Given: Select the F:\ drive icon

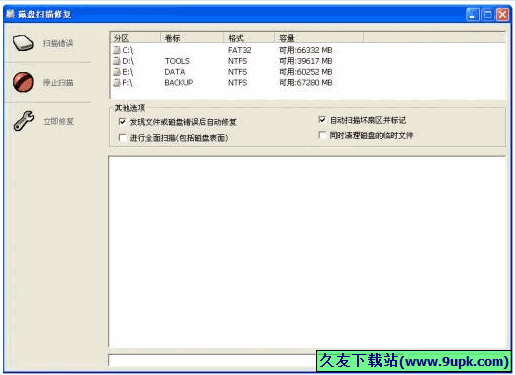Looking at the screenshot, I should point(117,83).
